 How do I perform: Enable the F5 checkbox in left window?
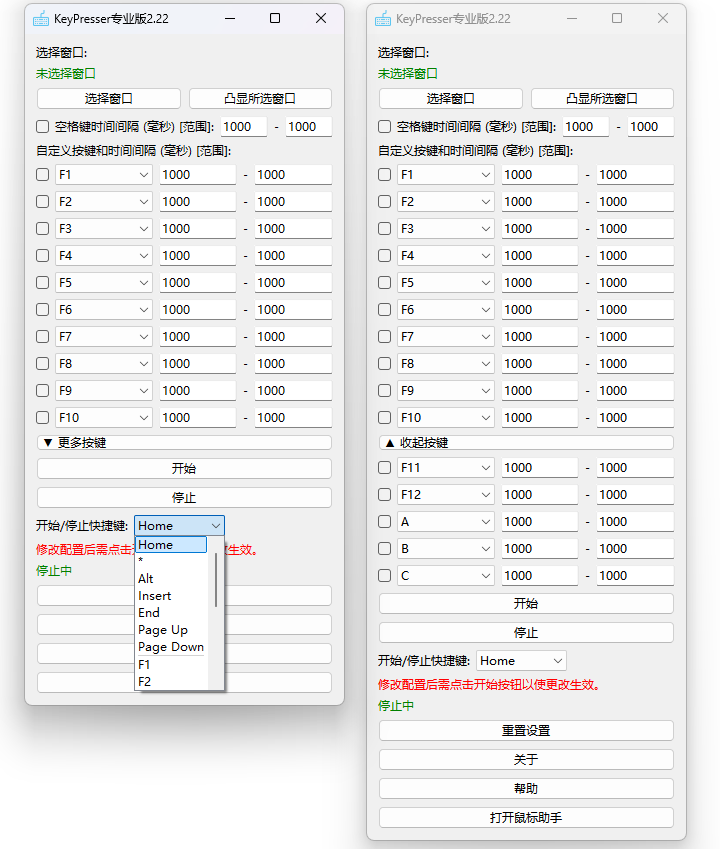pos(42,283)
